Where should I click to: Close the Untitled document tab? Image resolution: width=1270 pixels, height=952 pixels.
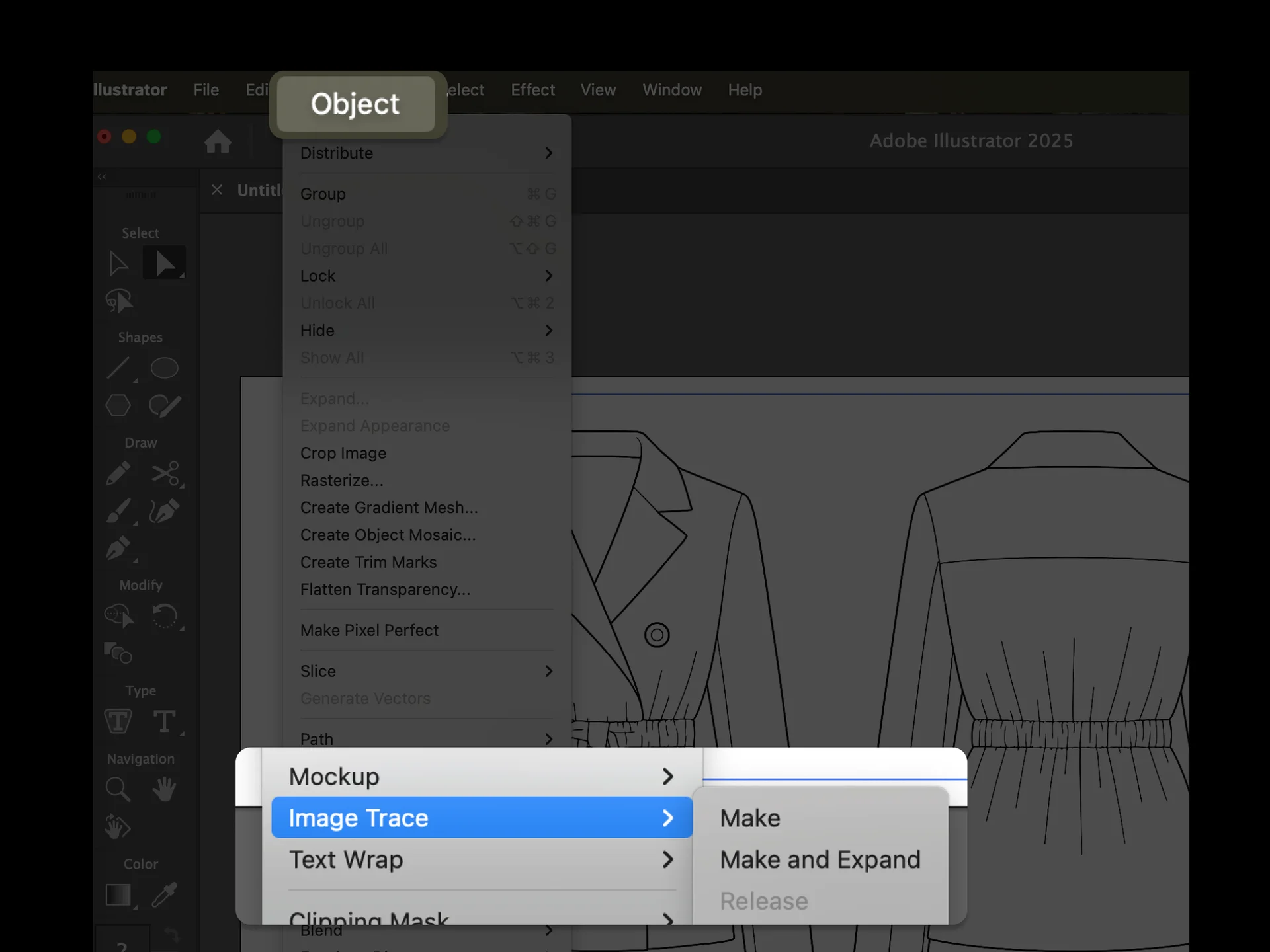click(x=217, y=190)
